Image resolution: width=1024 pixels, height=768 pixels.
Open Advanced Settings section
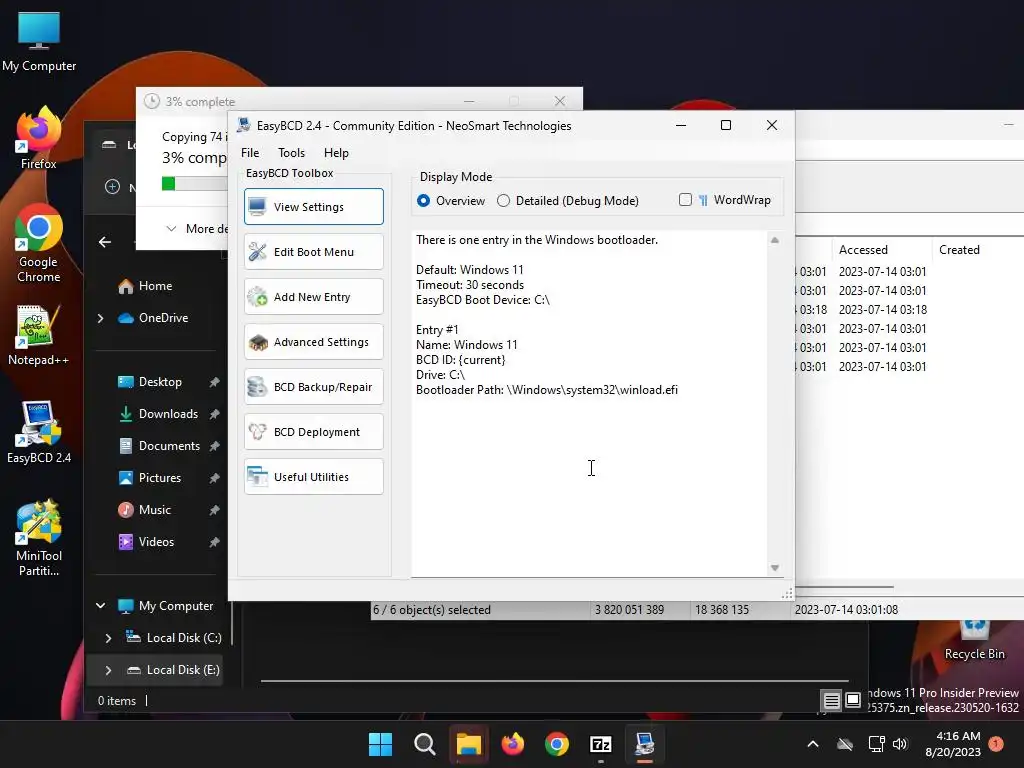coord(313,342)
